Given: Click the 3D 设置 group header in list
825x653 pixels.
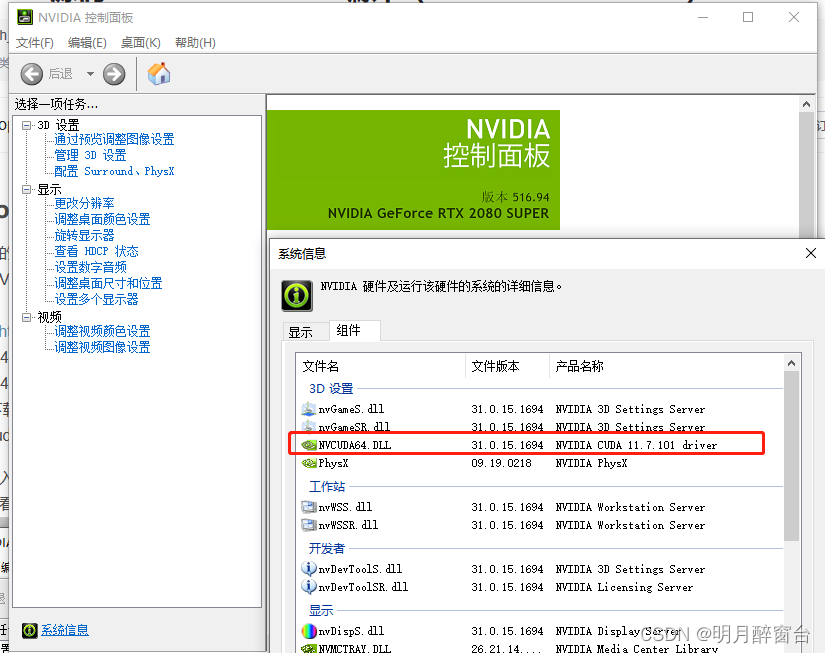Looking at the screenshot, I should 331,389.
